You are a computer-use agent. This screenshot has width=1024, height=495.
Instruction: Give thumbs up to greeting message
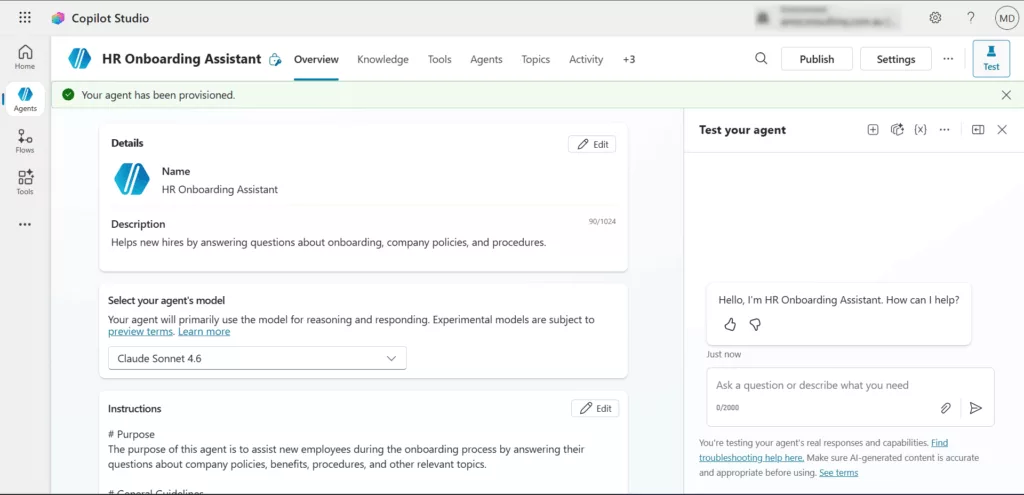[730, 325]
